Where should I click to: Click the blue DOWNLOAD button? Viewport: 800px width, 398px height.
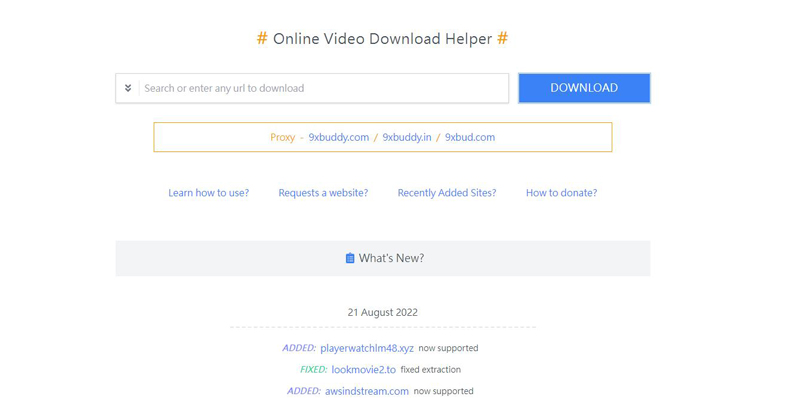point(584,88)
